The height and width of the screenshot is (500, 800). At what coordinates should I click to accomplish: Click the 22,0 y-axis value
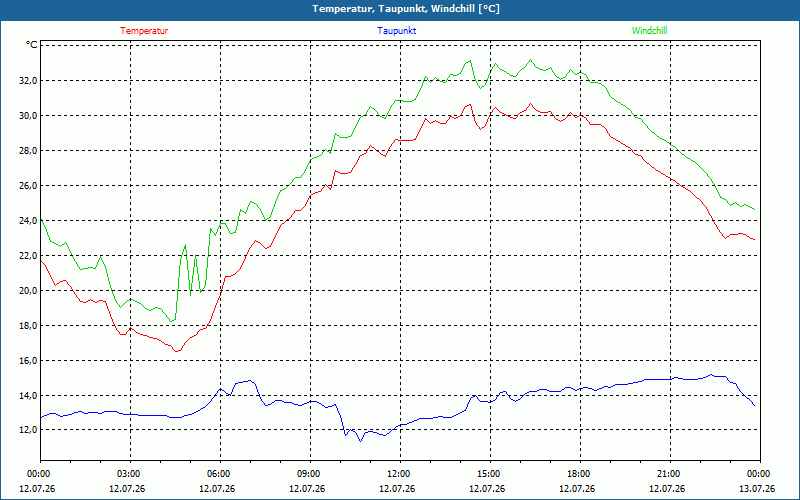[28, 256]
